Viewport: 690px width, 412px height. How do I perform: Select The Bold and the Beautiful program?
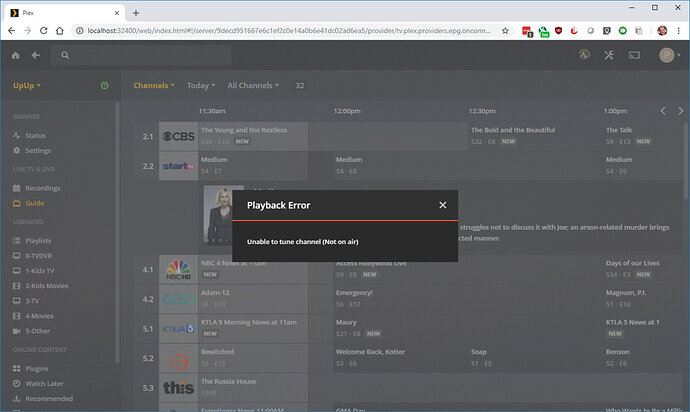pos(535,136)
